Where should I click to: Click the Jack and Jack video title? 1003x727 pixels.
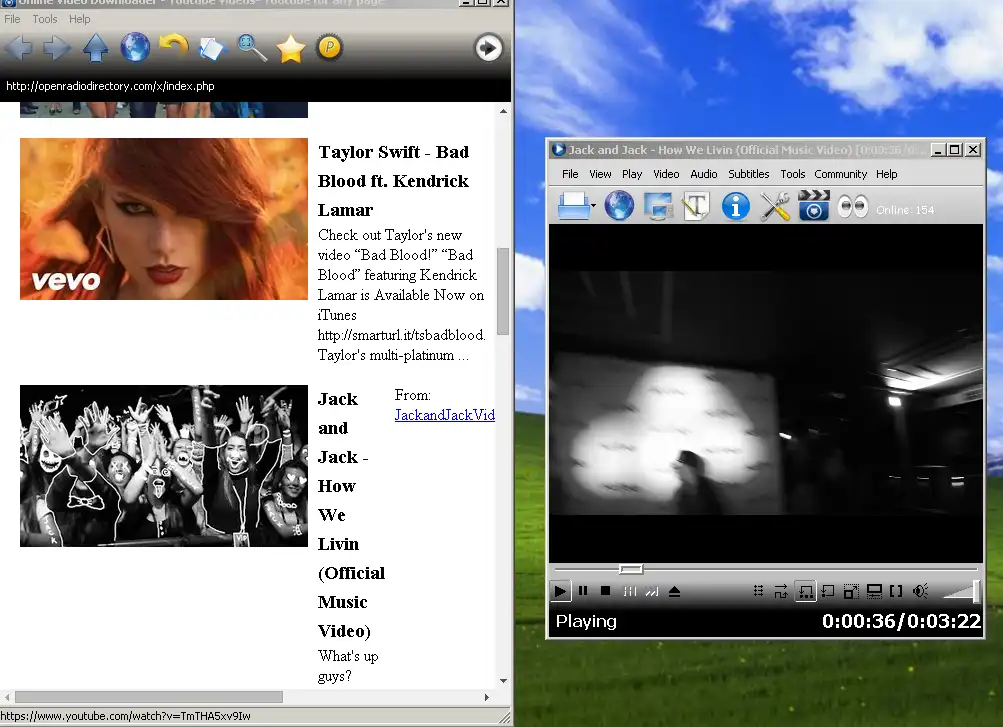click(351, 515)
